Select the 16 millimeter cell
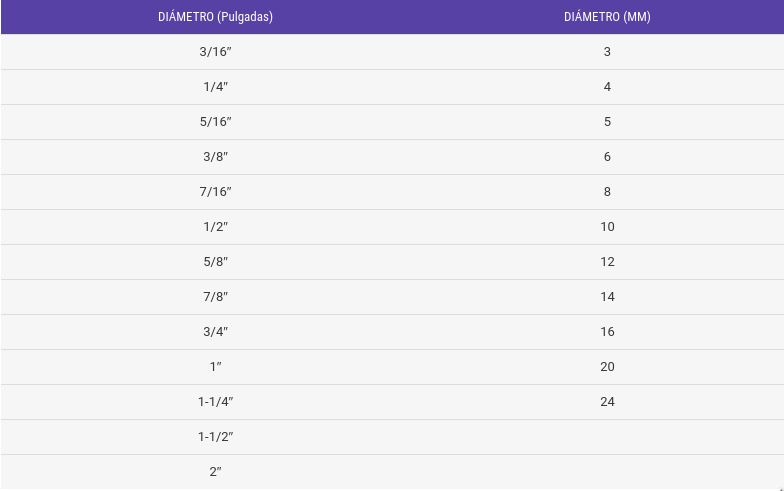Screen dimensions: 784x491 (x=607, y=332)
